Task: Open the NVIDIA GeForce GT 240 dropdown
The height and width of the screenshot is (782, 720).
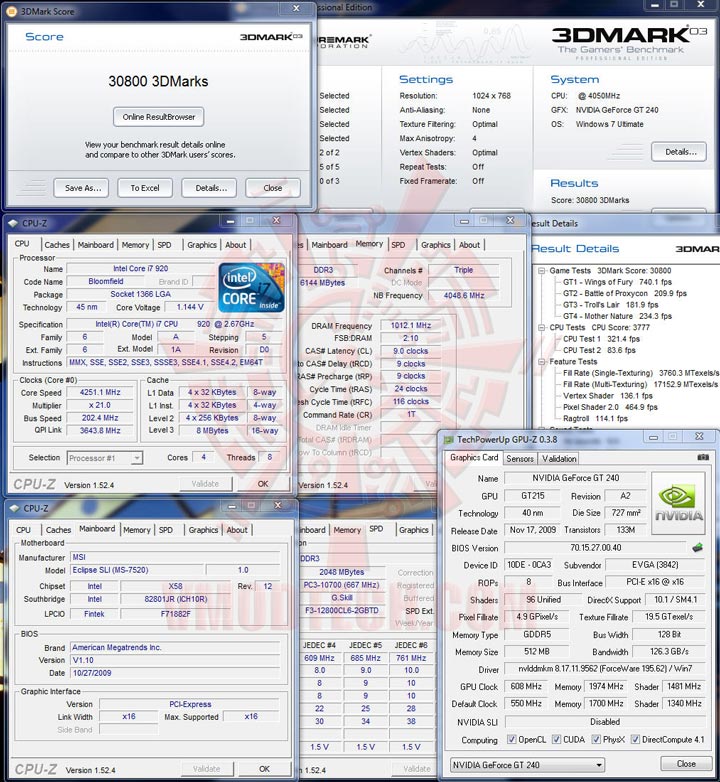Action: (x=527, y=765)
